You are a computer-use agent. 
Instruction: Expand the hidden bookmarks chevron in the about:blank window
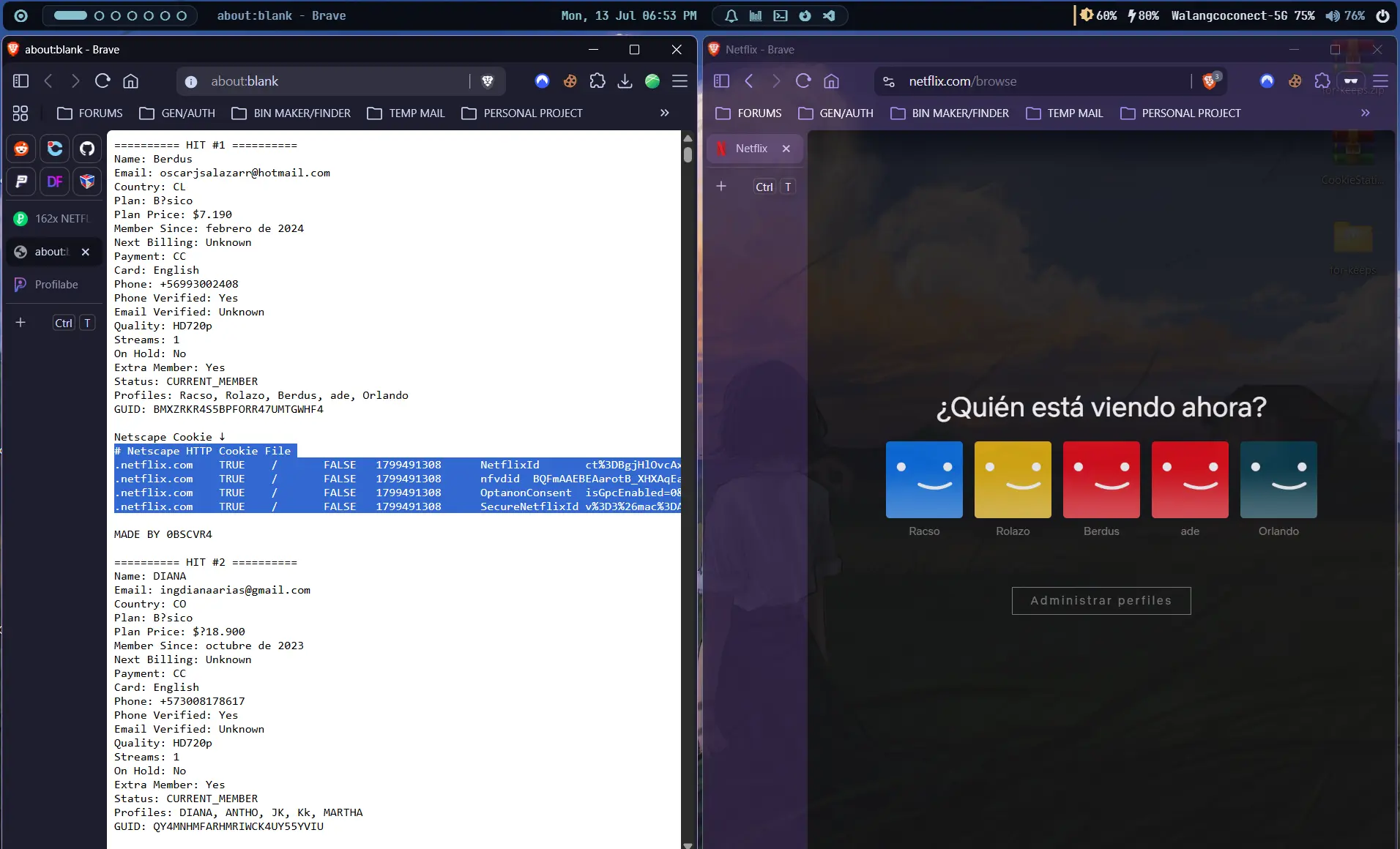coord(665,113)
